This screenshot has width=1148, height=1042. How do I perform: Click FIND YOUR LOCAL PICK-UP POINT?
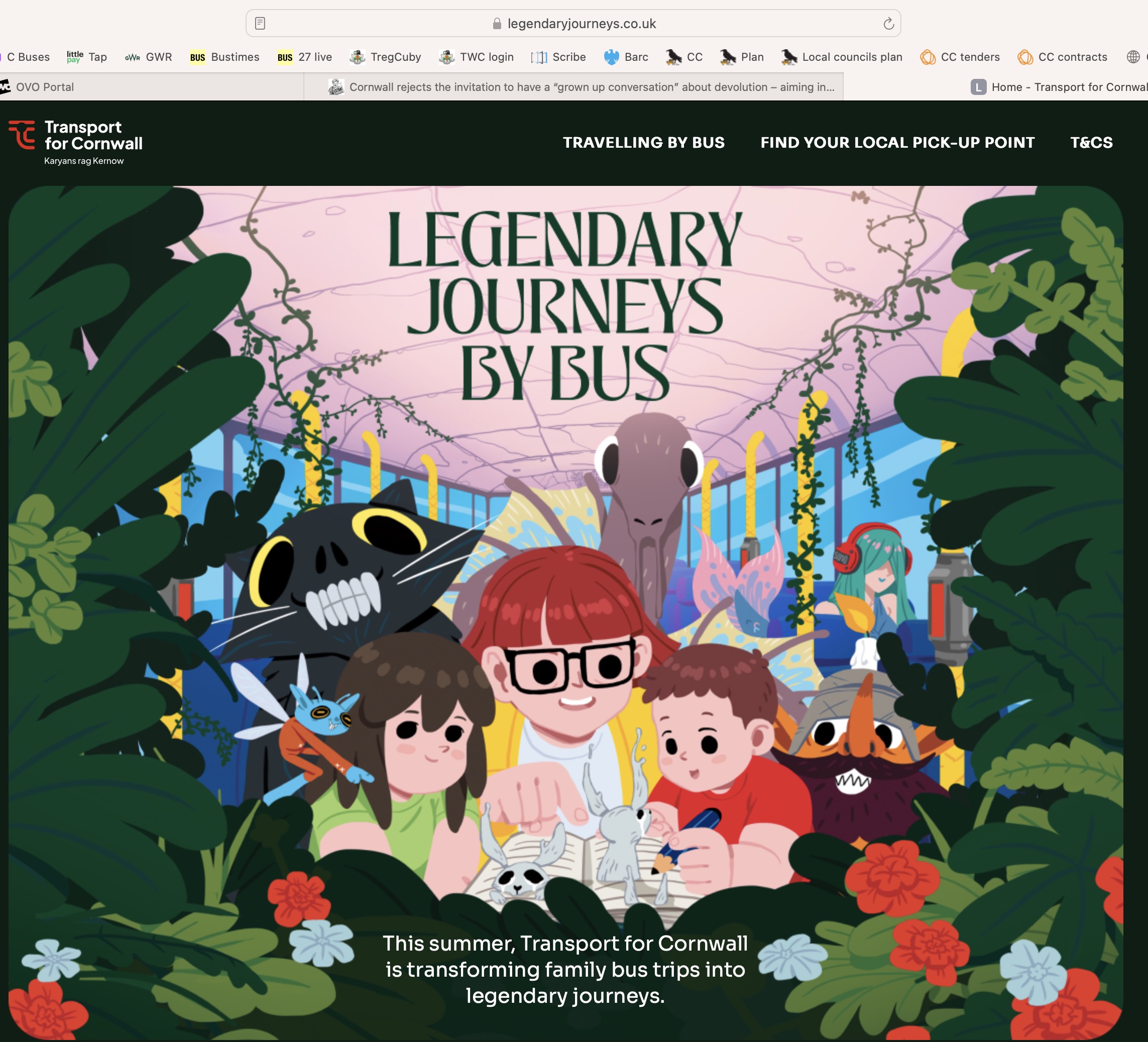897,143
